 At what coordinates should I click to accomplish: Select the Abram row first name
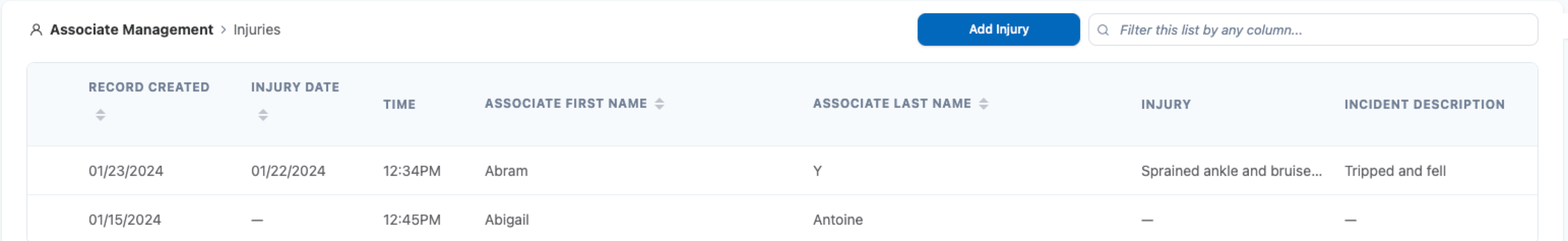click(x=507, y=171)
